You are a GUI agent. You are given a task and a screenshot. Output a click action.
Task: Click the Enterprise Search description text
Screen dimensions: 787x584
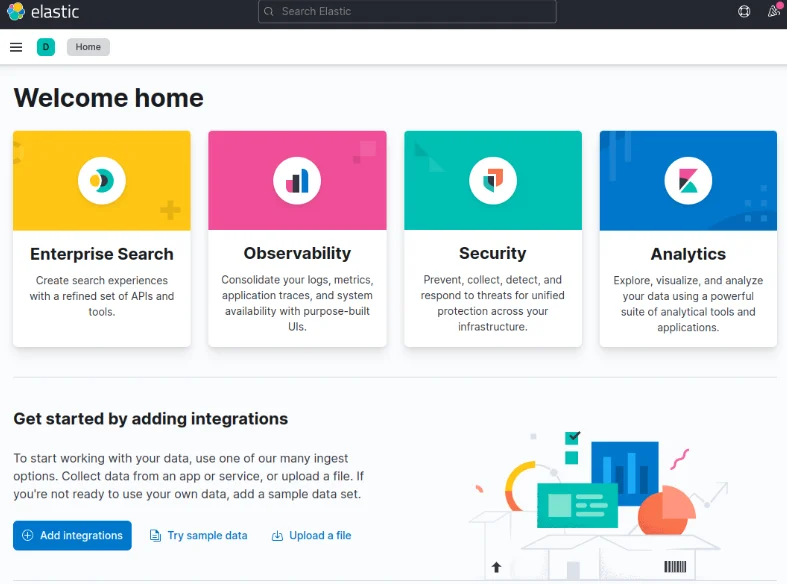click(x=102, y=296)
